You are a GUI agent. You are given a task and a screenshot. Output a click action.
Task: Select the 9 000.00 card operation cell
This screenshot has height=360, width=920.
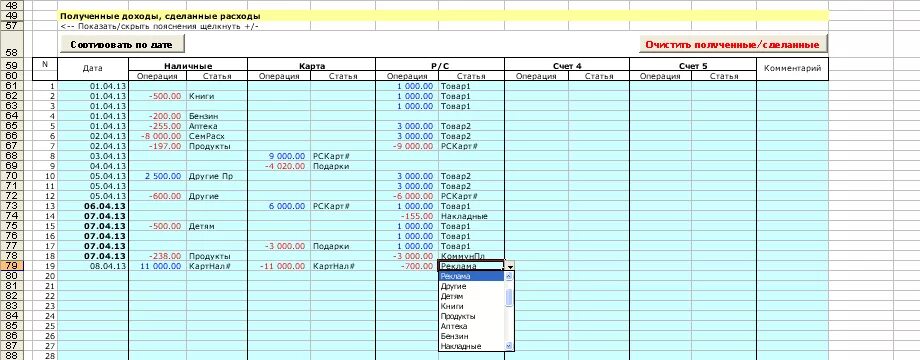tap(279, 156)
